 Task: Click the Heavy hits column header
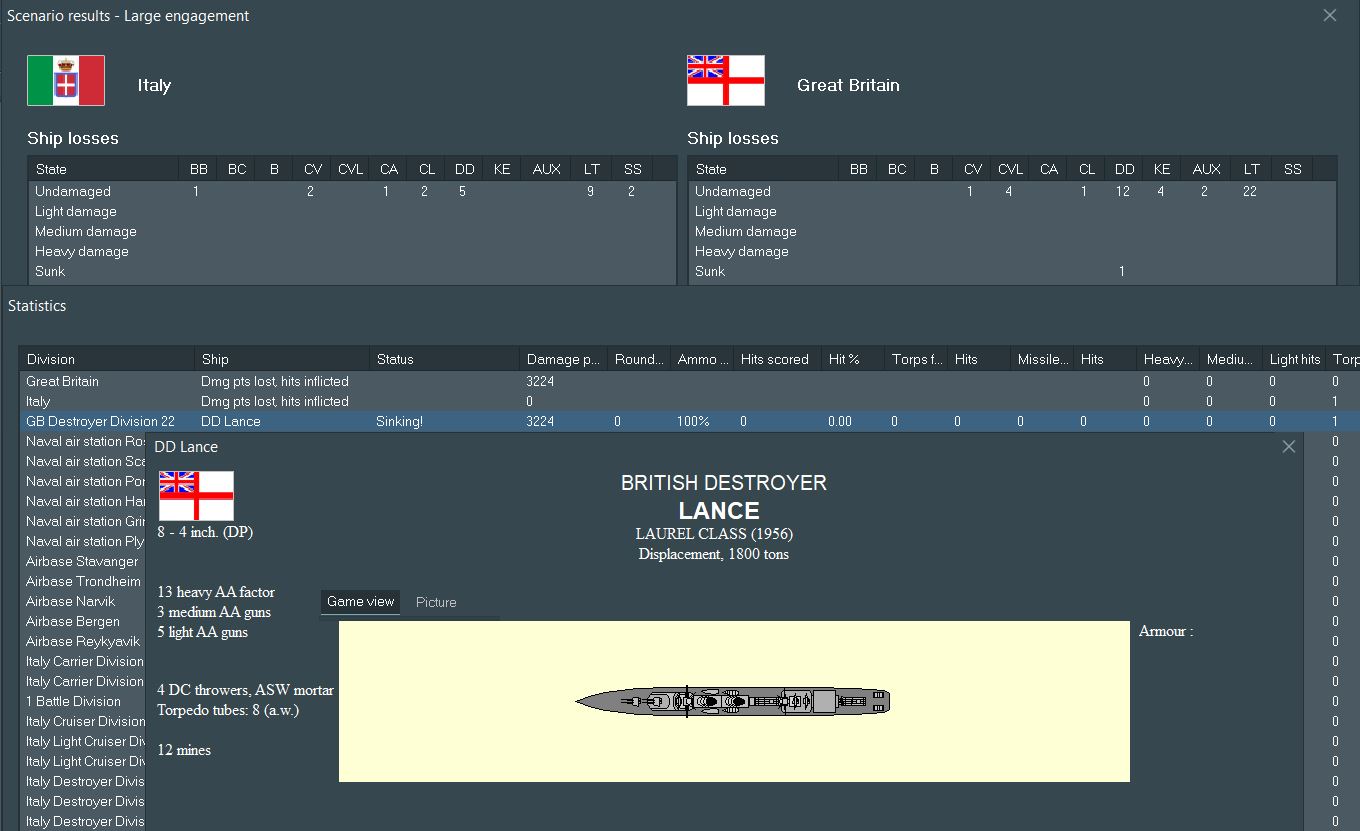1167,359
